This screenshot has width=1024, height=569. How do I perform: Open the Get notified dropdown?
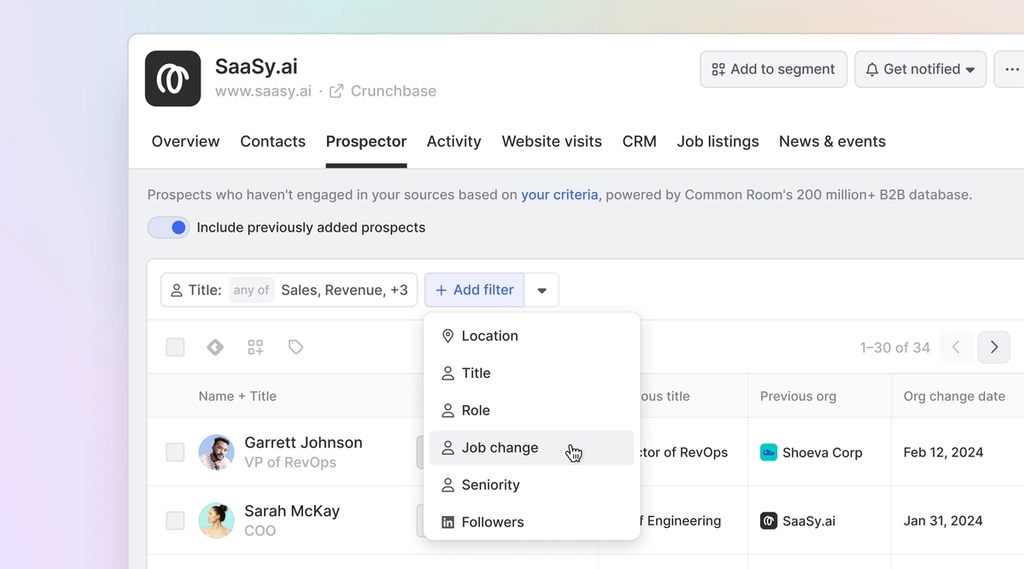920,69
